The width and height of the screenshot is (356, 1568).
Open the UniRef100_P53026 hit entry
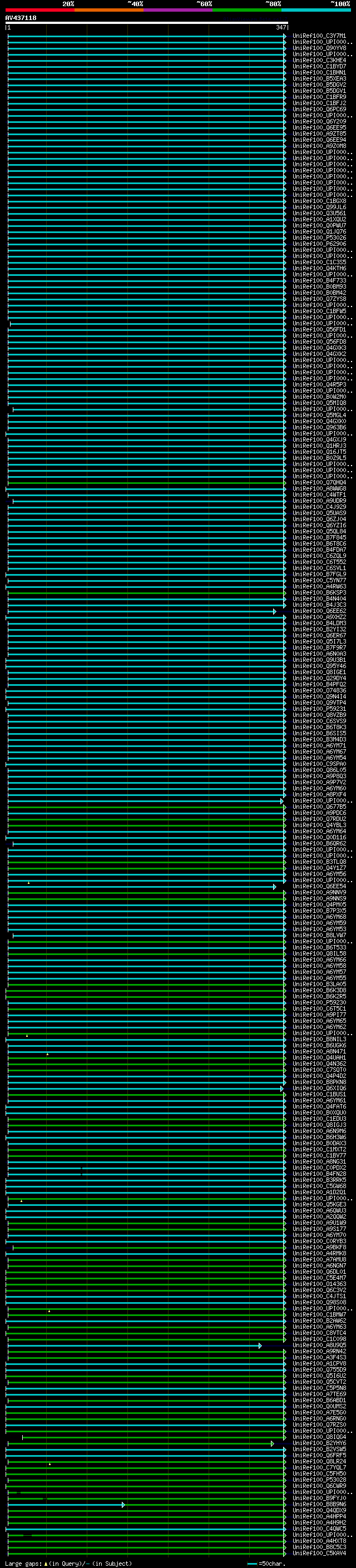319,238
